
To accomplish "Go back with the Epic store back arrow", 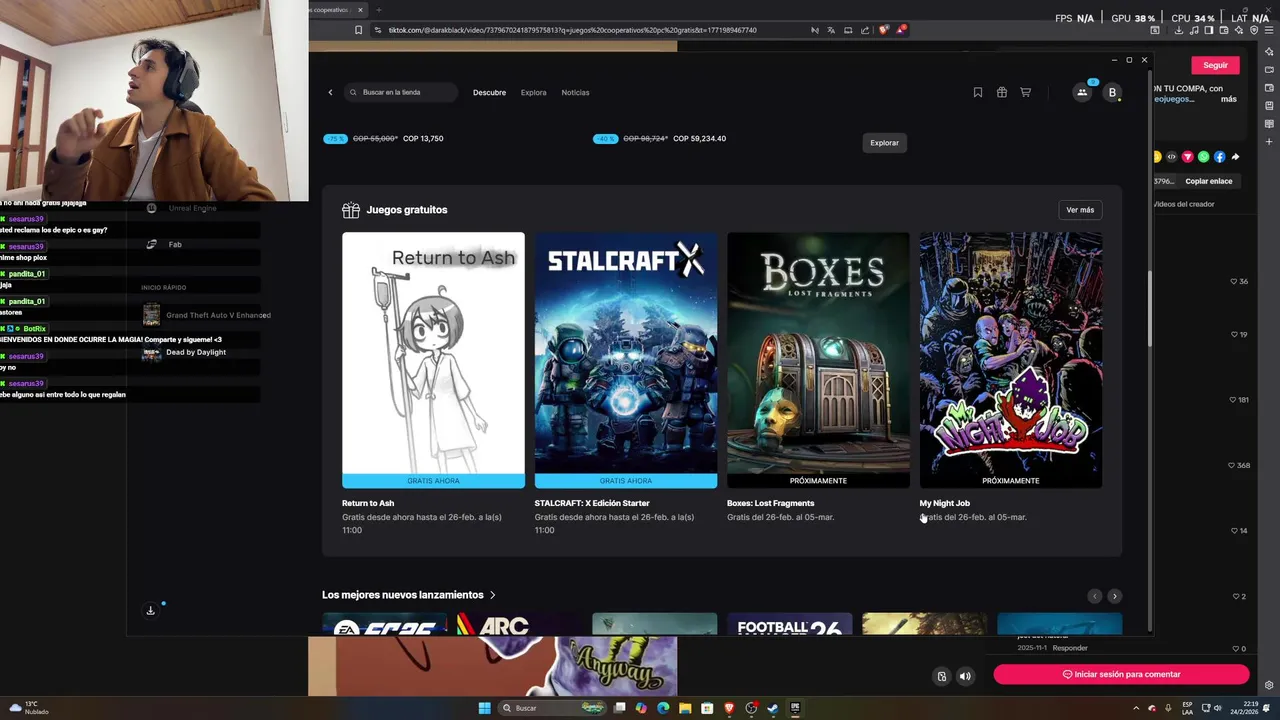I will 330,92.
